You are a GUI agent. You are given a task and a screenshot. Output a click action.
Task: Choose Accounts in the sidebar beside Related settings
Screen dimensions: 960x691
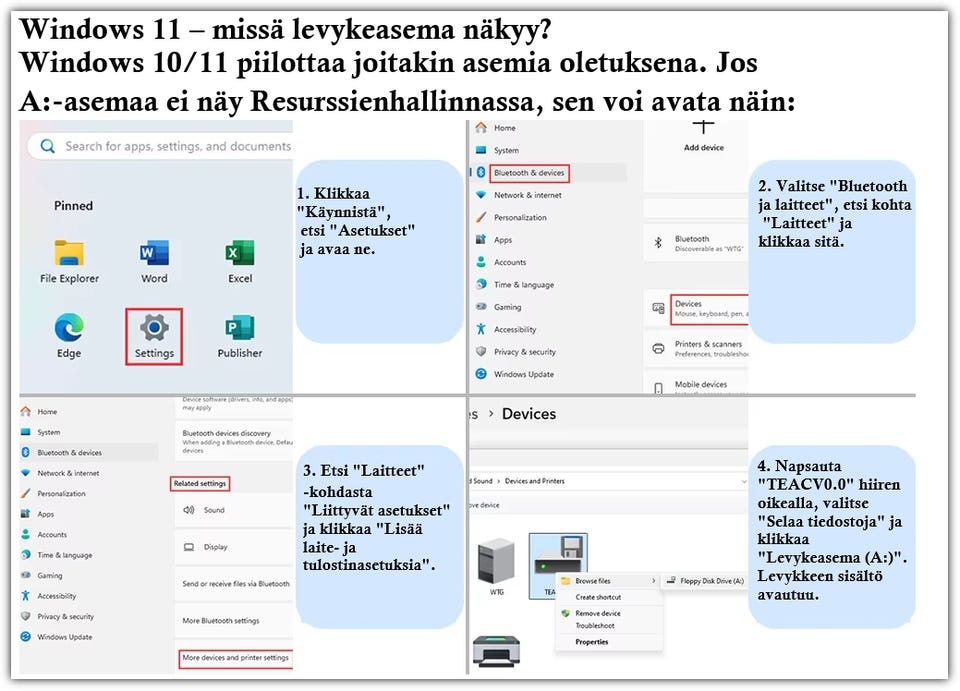[51, 534]
